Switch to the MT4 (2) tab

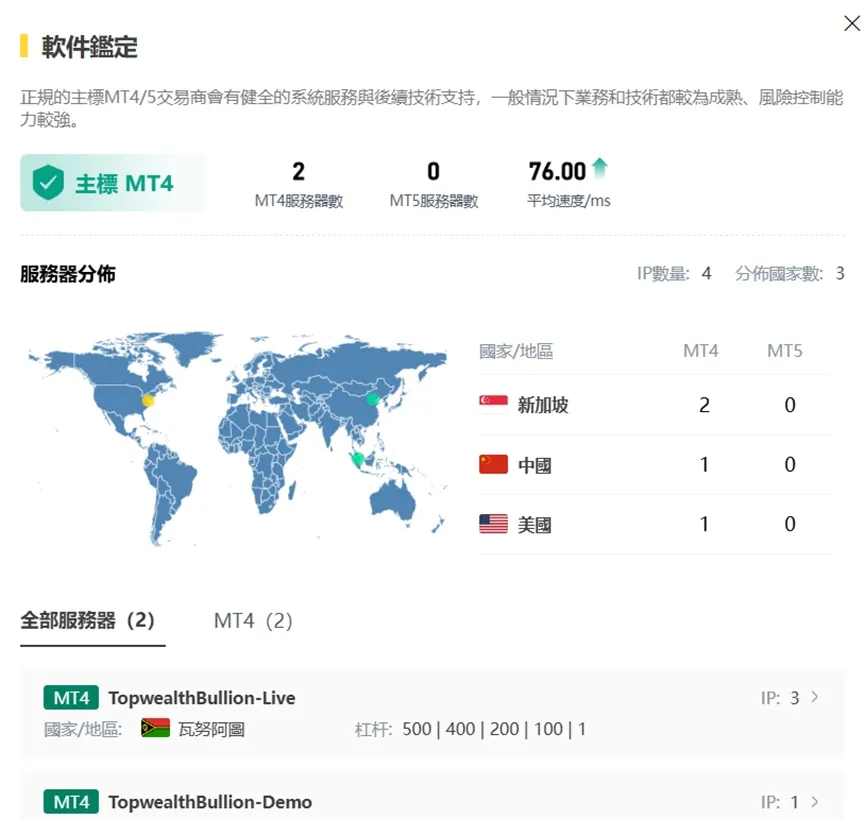(x=253, y=621)
